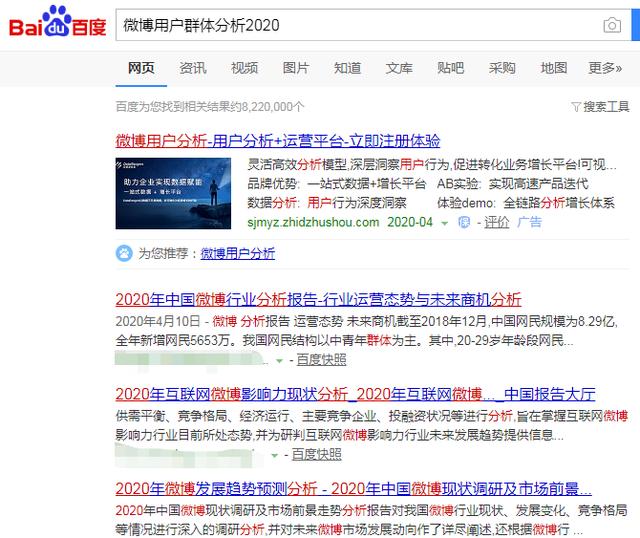640x538 pixels.
Task: Open the 微博用户分析 recommended search link
Action: coord(238,253)
